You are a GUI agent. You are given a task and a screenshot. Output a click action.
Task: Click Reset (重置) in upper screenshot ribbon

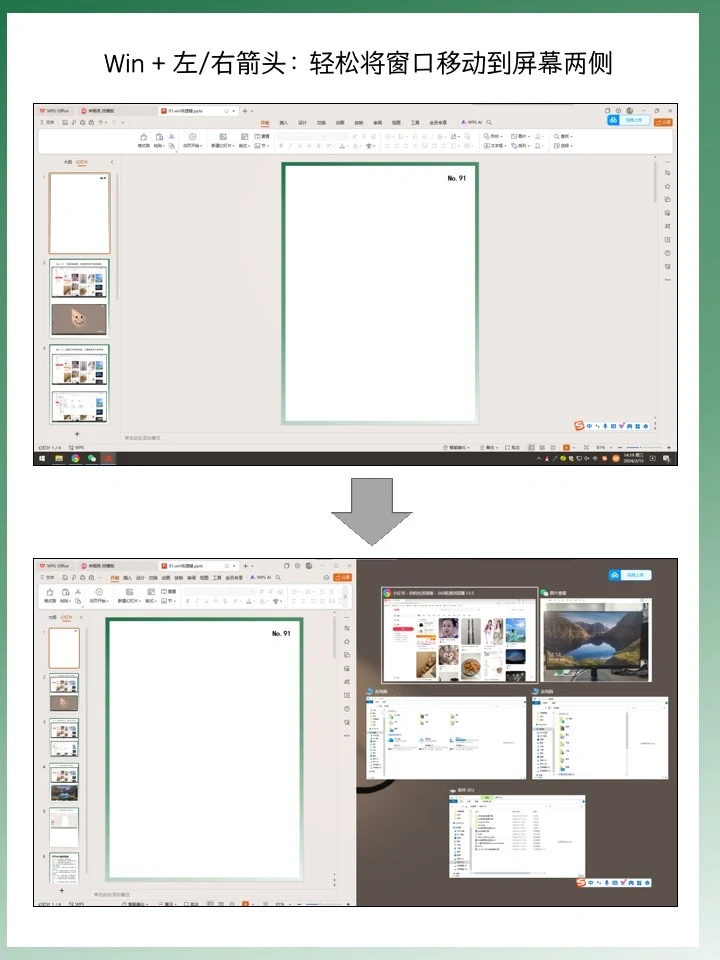261,136
